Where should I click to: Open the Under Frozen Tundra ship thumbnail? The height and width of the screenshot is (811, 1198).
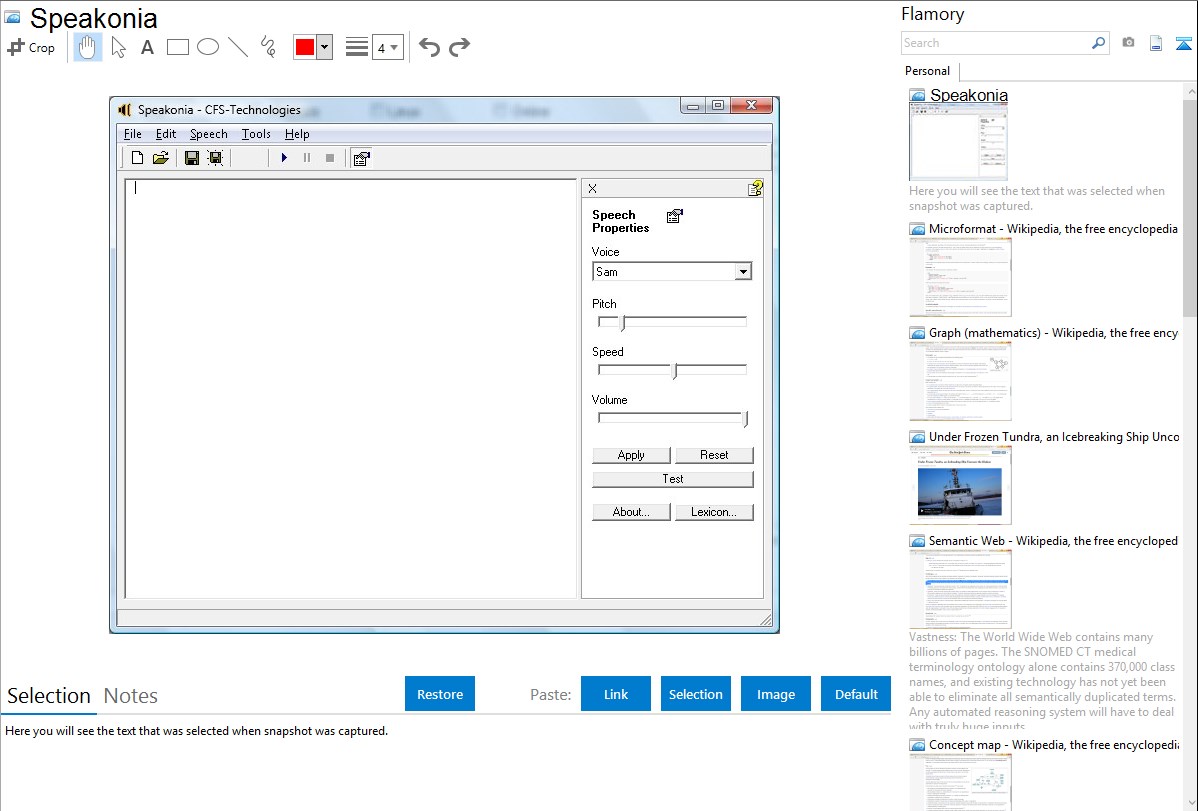coord(960,485)
